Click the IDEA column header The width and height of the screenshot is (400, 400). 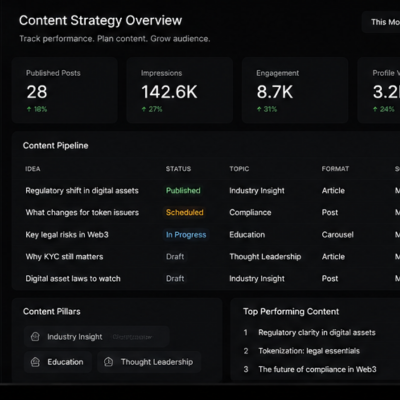[x=33, y=169]
